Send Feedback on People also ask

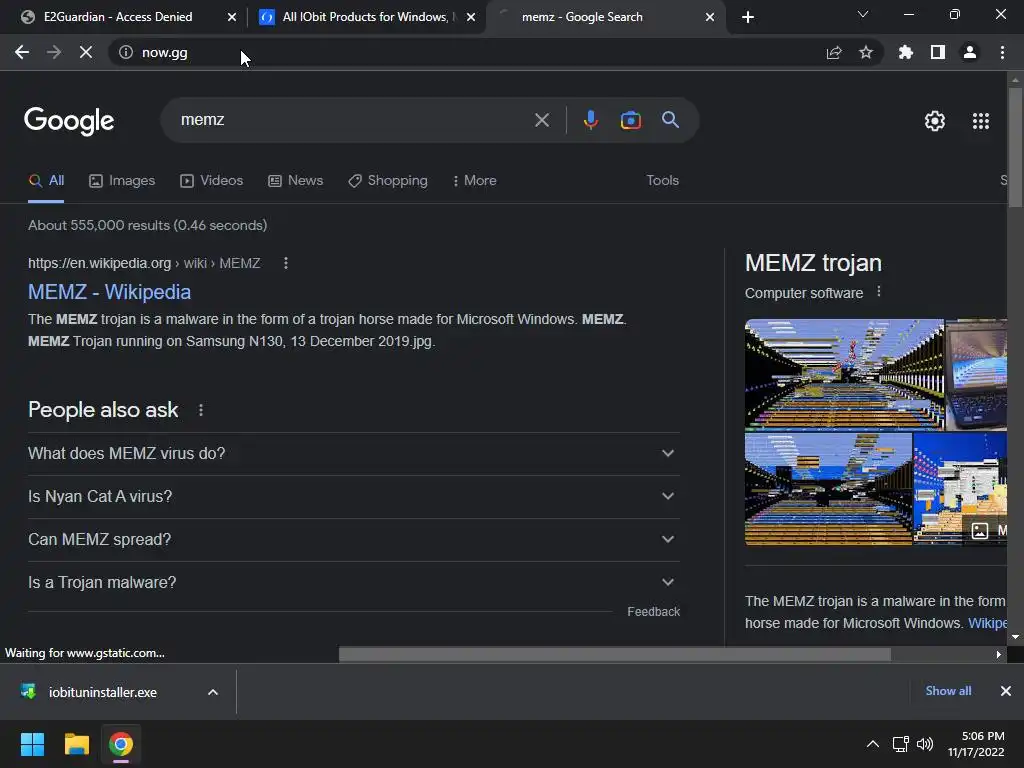[x=654, y=612]
